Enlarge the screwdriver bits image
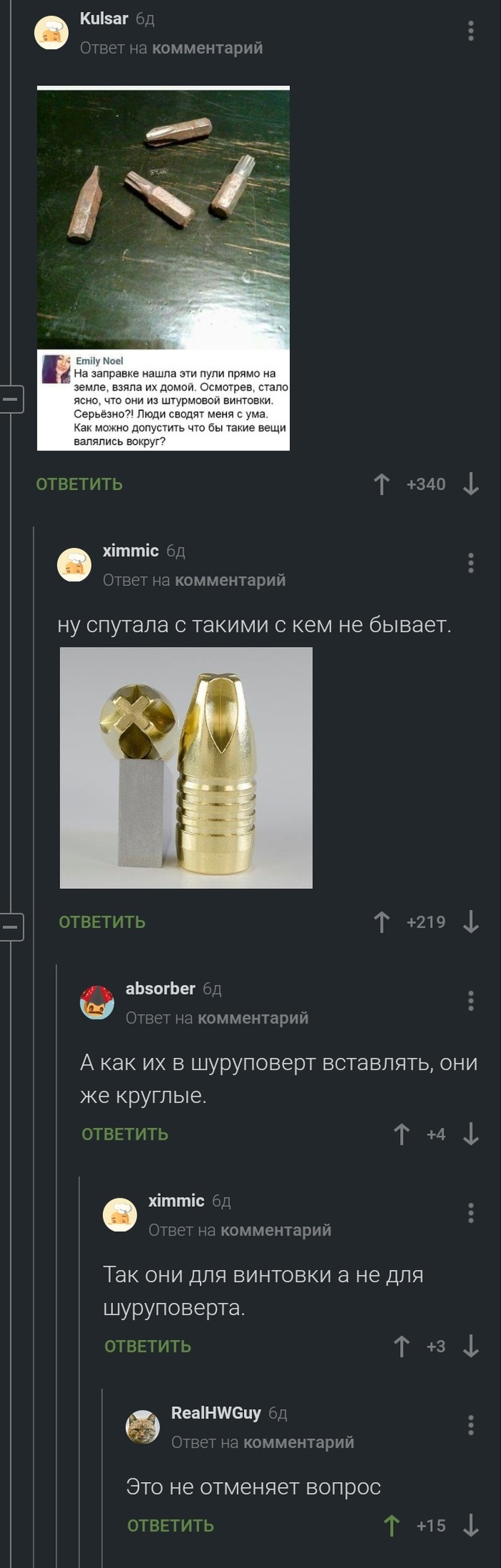 pyautogui.click(x=163, y=268)
